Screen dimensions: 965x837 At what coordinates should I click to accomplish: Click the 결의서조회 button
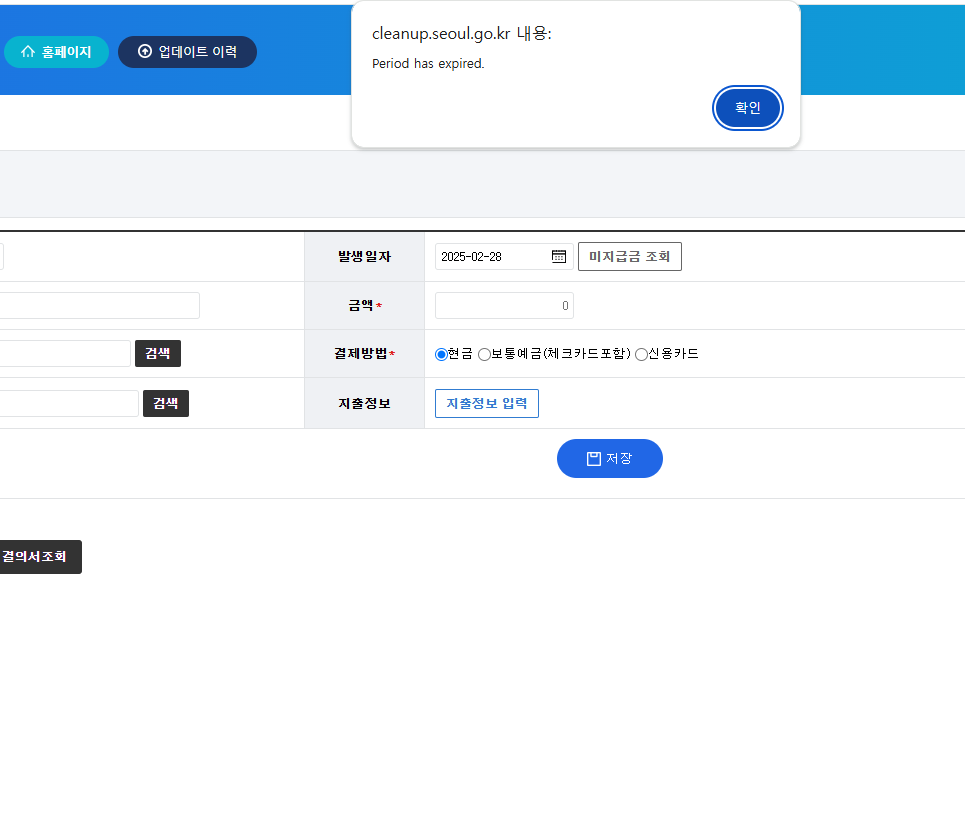(38, 557)
